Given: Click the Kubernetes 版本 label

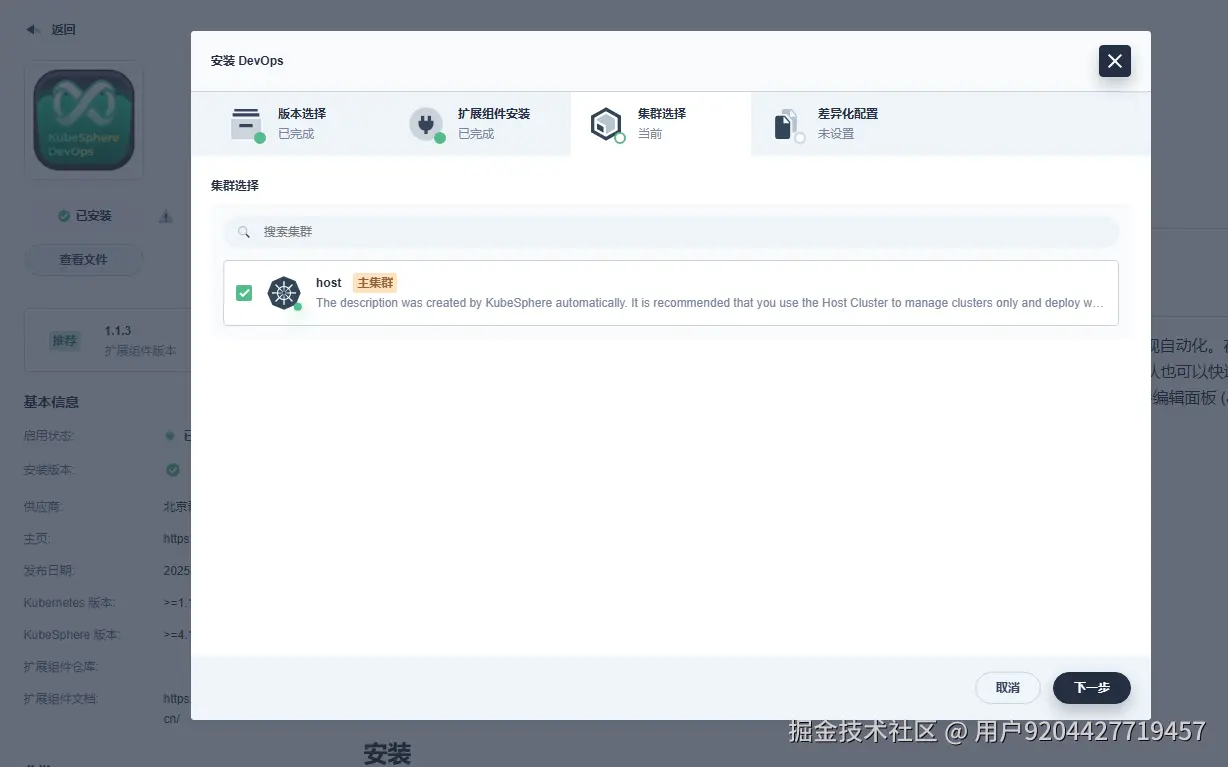Looking at the screenshot, I should (70, 603).
